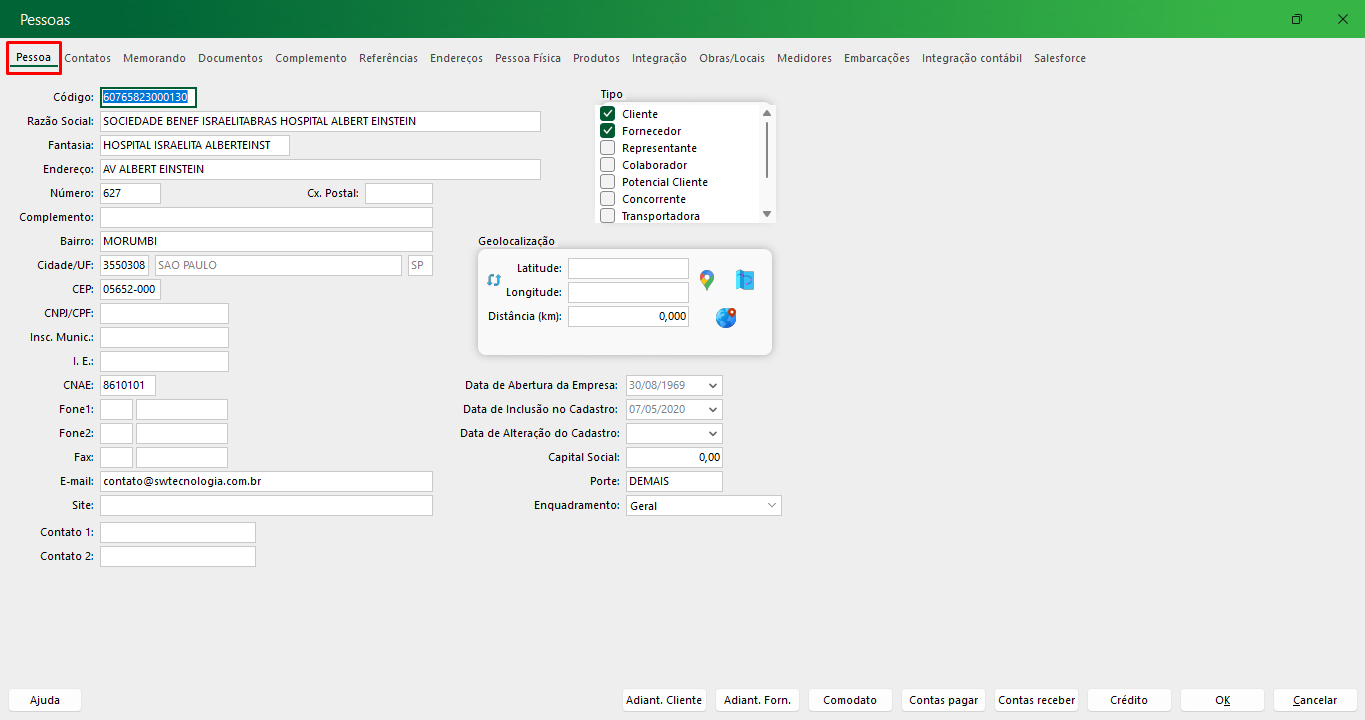Image resolution: width=1365 pixels, height=720 pixels.
Task: Click the blue route map icon
Action: (x=745, y=280)
